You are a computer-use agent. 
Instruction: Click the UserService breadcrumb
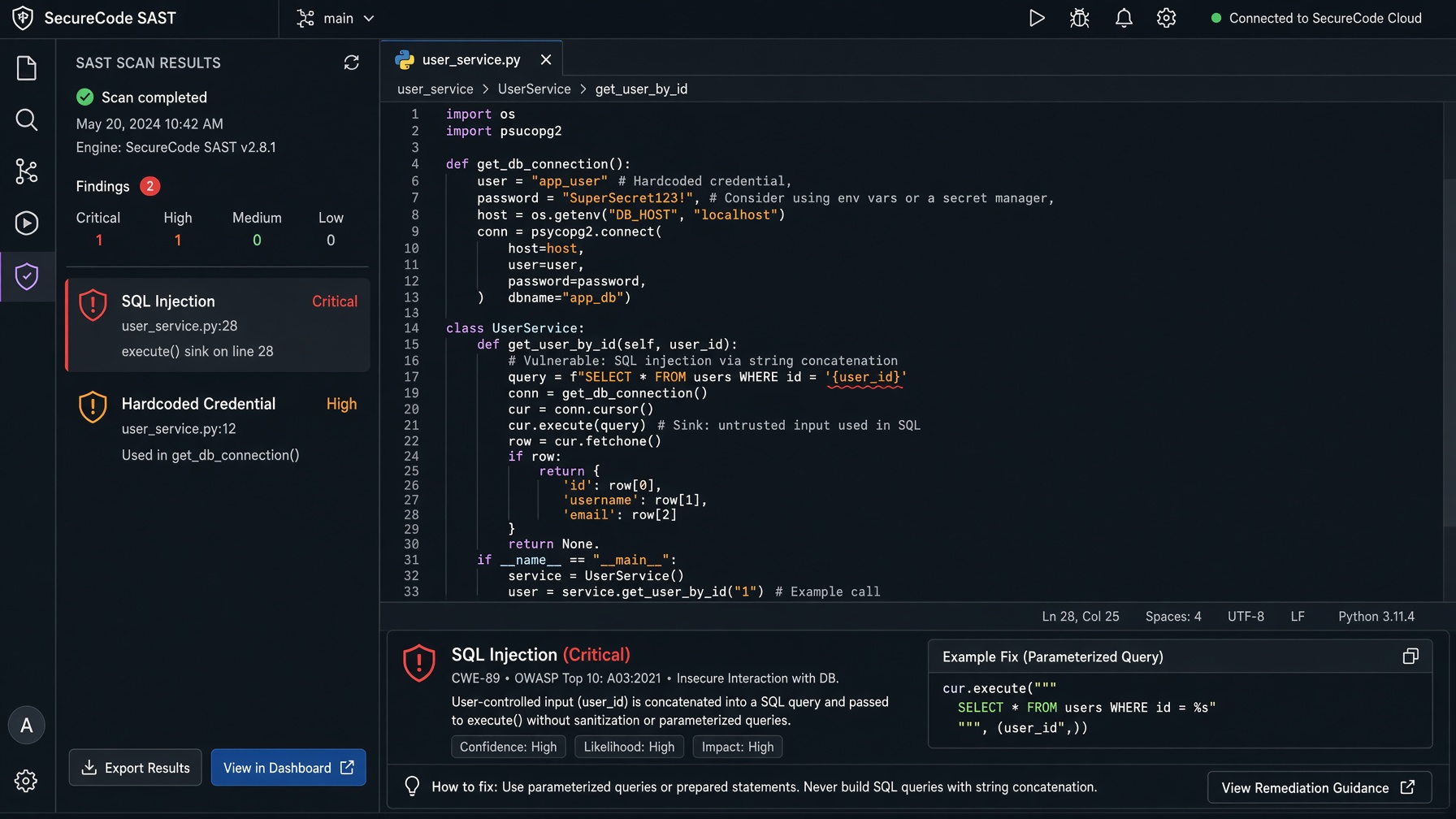(x=534, y=89)
